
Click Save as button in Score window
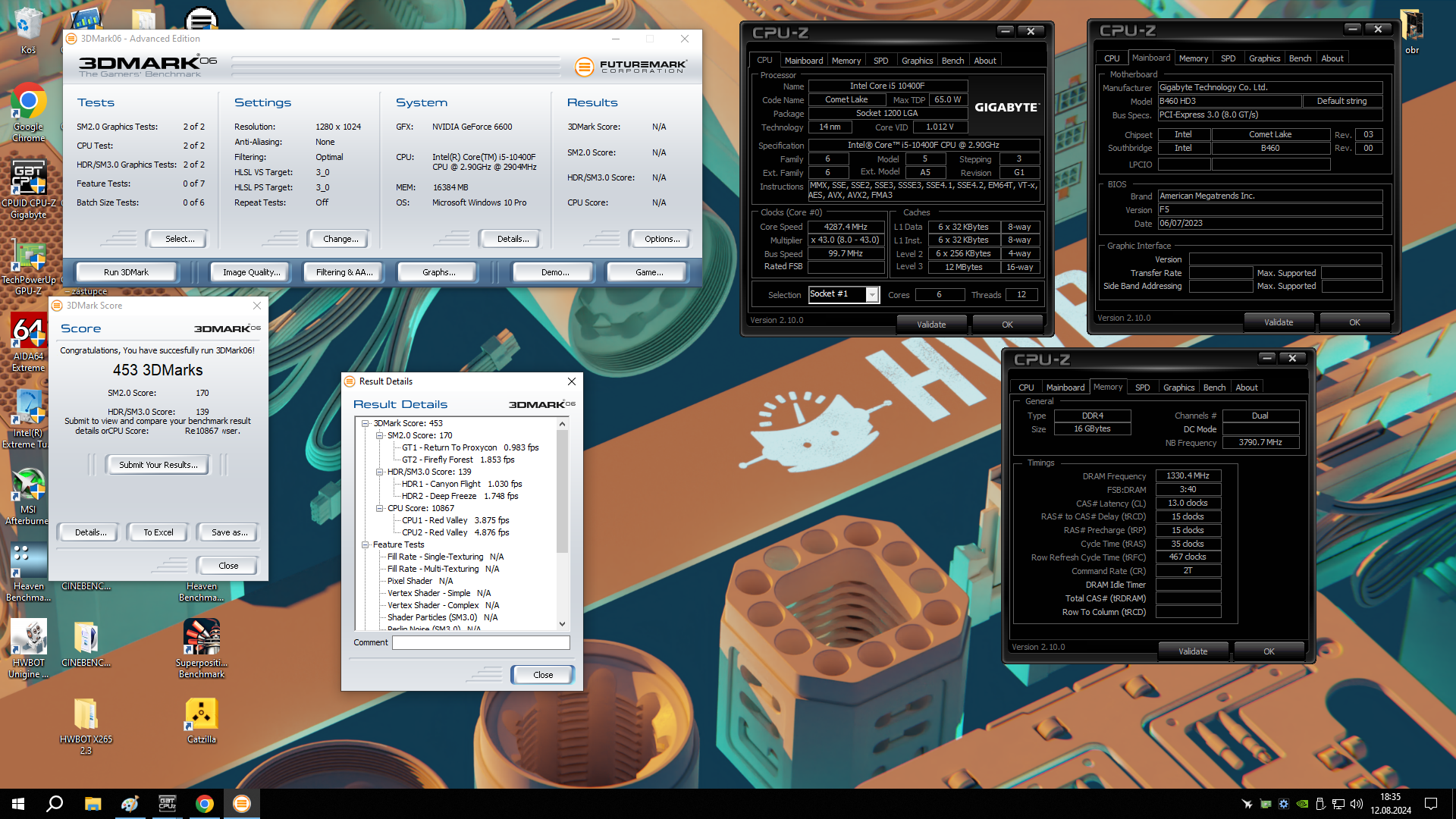click(229, 532)
